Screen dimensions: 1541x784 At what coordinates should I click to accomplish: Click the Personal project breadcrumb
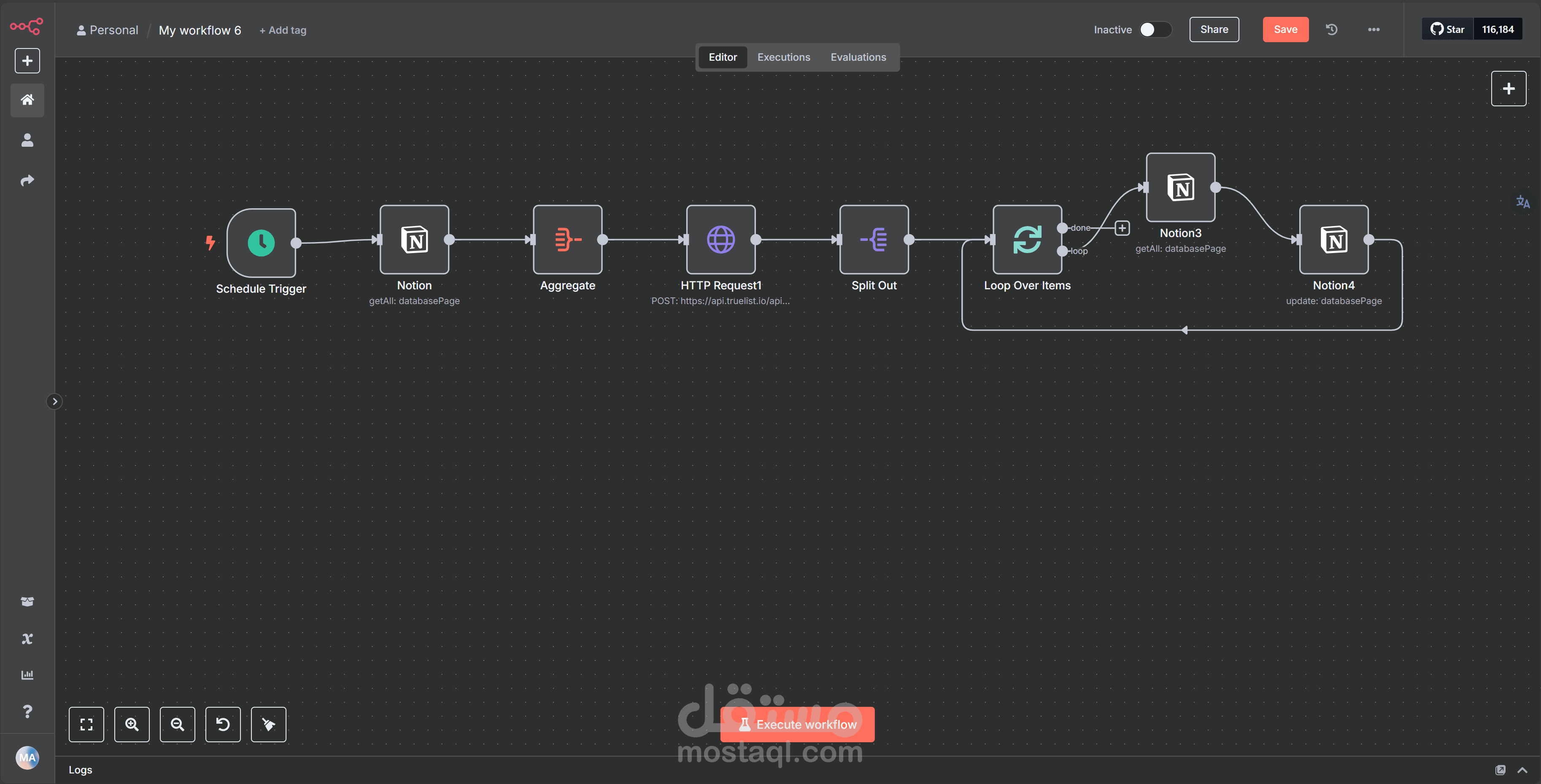[107, 30]
